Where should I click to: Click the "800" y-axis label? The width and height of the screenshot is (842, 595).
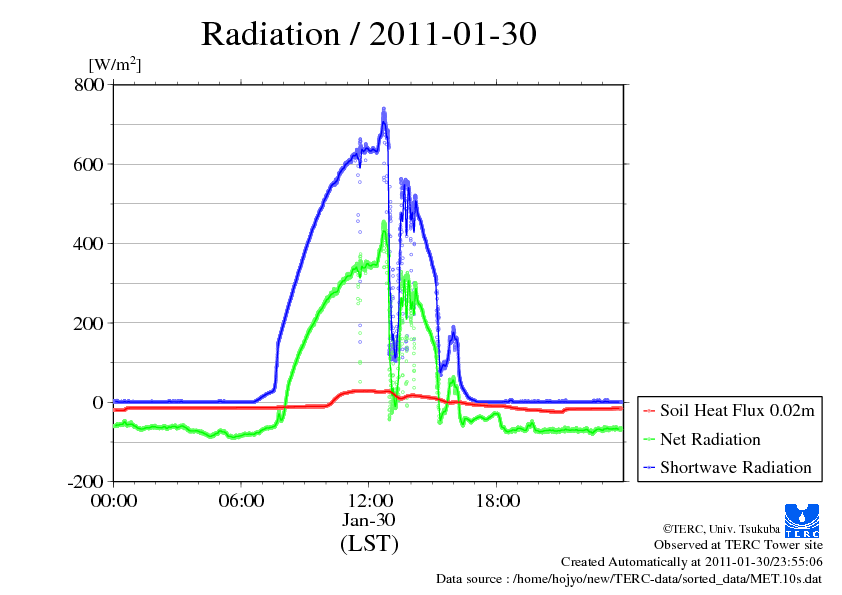[89, 85]
